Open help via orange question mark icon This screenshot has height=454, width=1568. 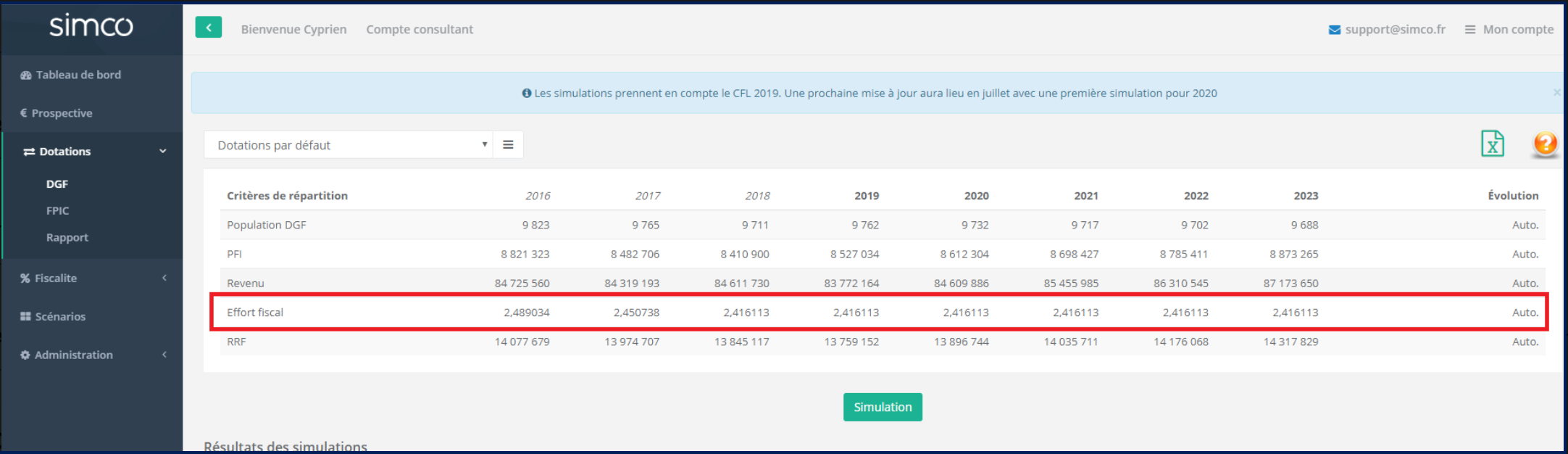1544,144
